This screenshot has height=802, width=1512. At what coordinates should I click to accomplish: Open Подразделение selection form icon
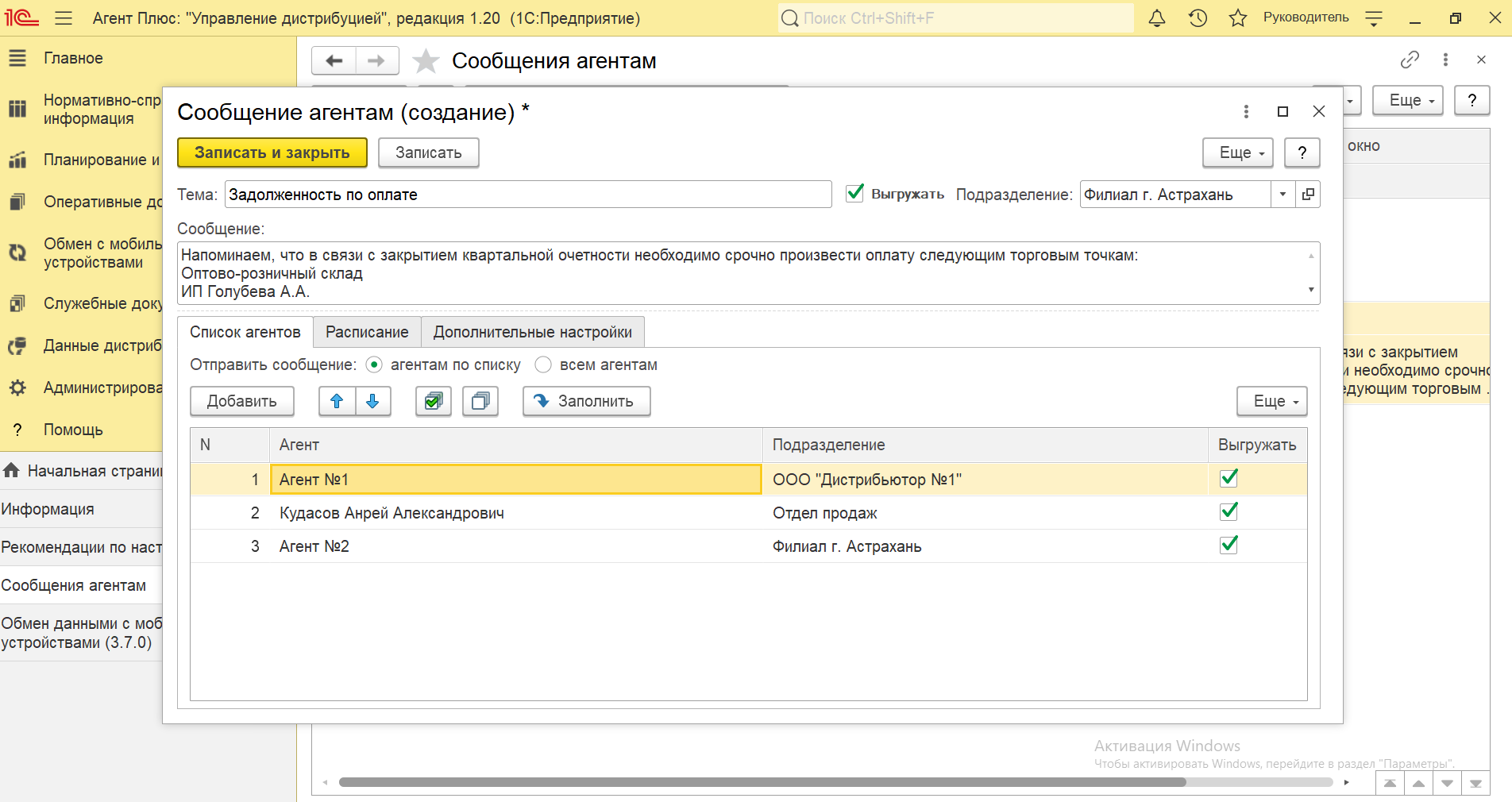[1308, 195]
